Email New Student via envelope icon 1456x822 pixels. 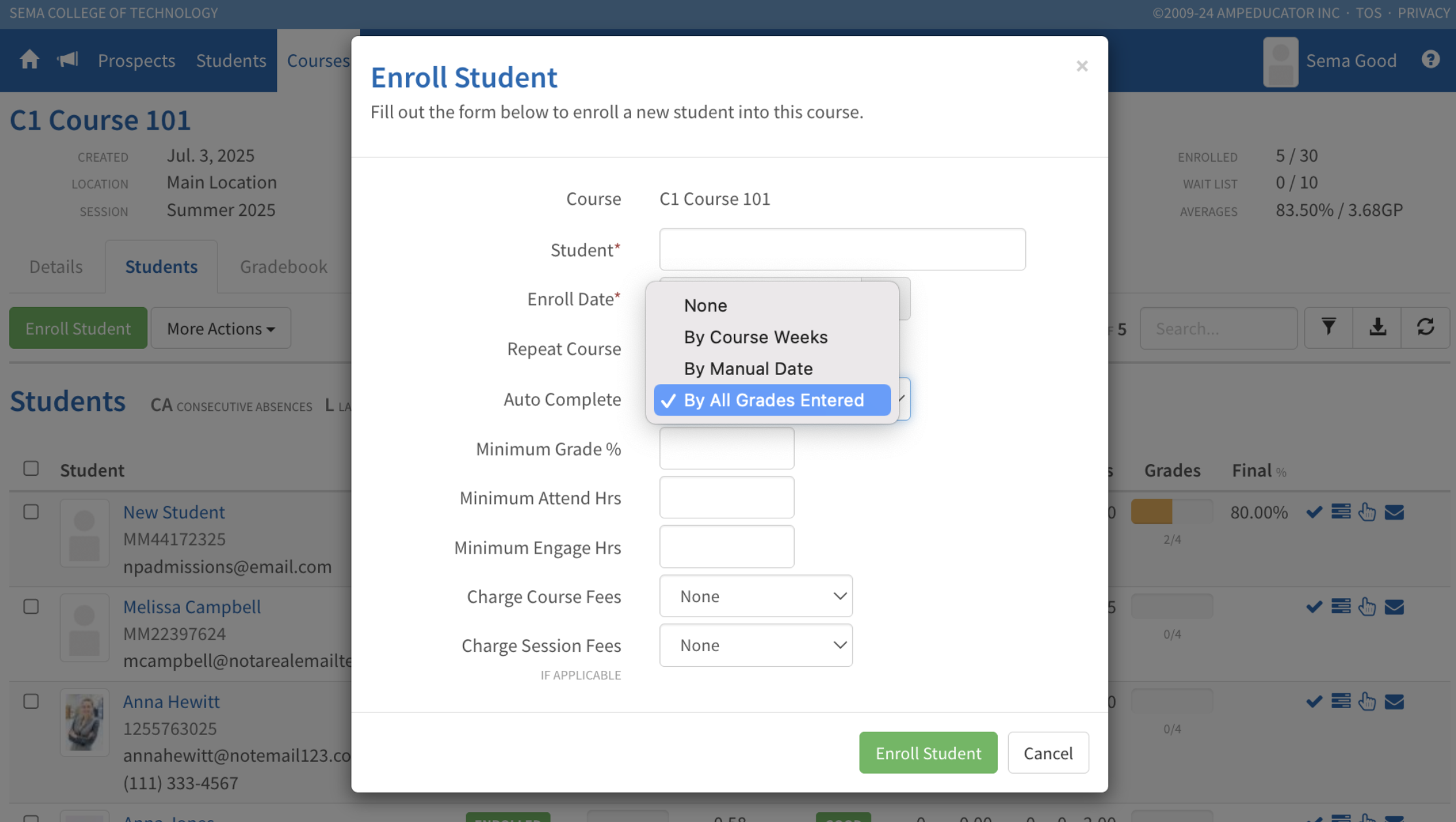tap(1394, 512)
